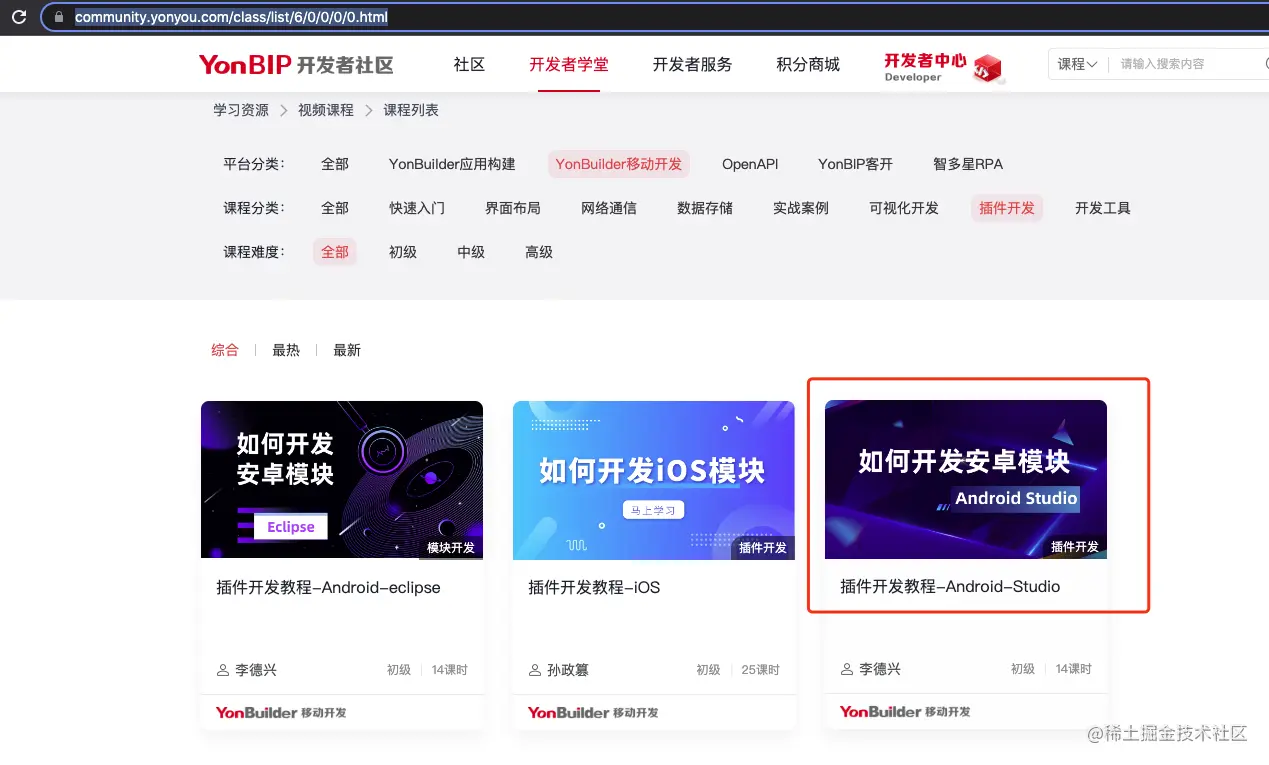The height and width of the screenshot is (765, 1269).
Task: Filter difficulty by 高级
Action: click(x=539, y=252)
